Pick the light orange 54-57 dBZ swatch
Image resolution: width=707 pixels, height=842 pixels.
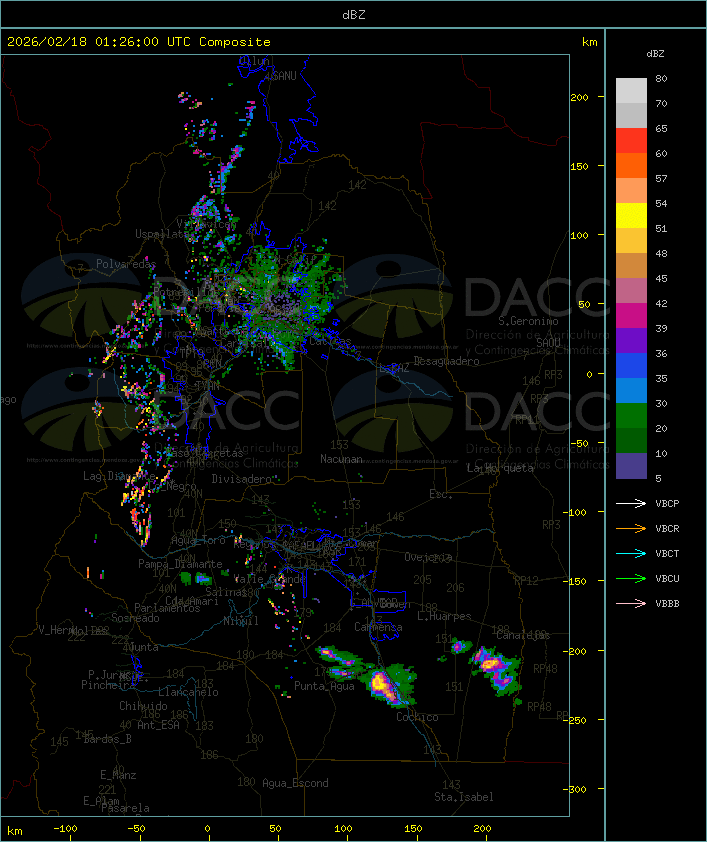pos(631,191)
